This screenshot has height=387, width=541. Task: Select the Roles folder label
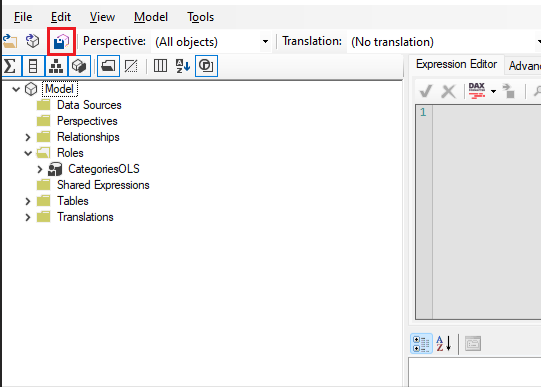tap(70, 153)
